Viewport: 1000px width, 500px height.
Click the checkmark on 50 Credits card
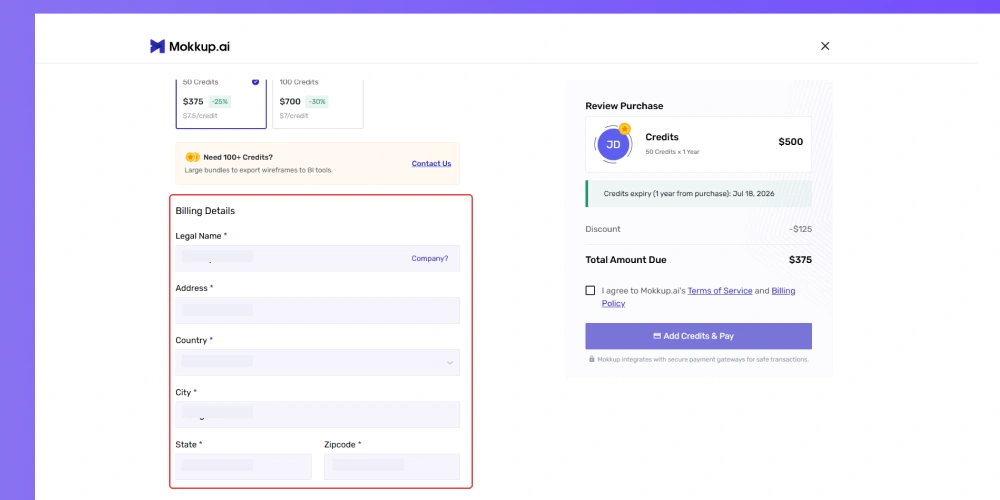tap(256, 82)
